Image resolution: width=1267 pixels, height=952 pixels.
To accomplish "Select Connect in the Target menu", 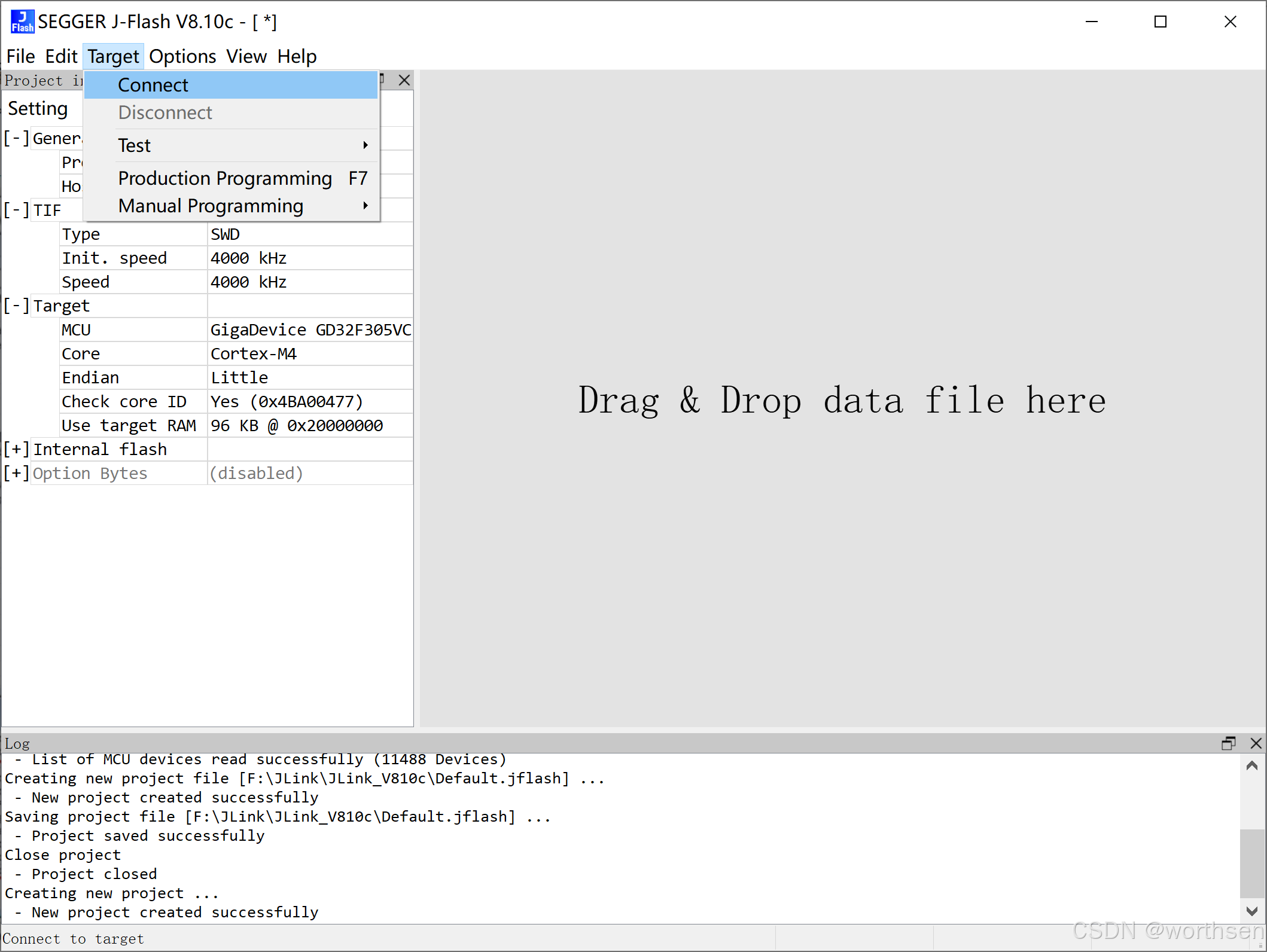I will coord(153,85).
